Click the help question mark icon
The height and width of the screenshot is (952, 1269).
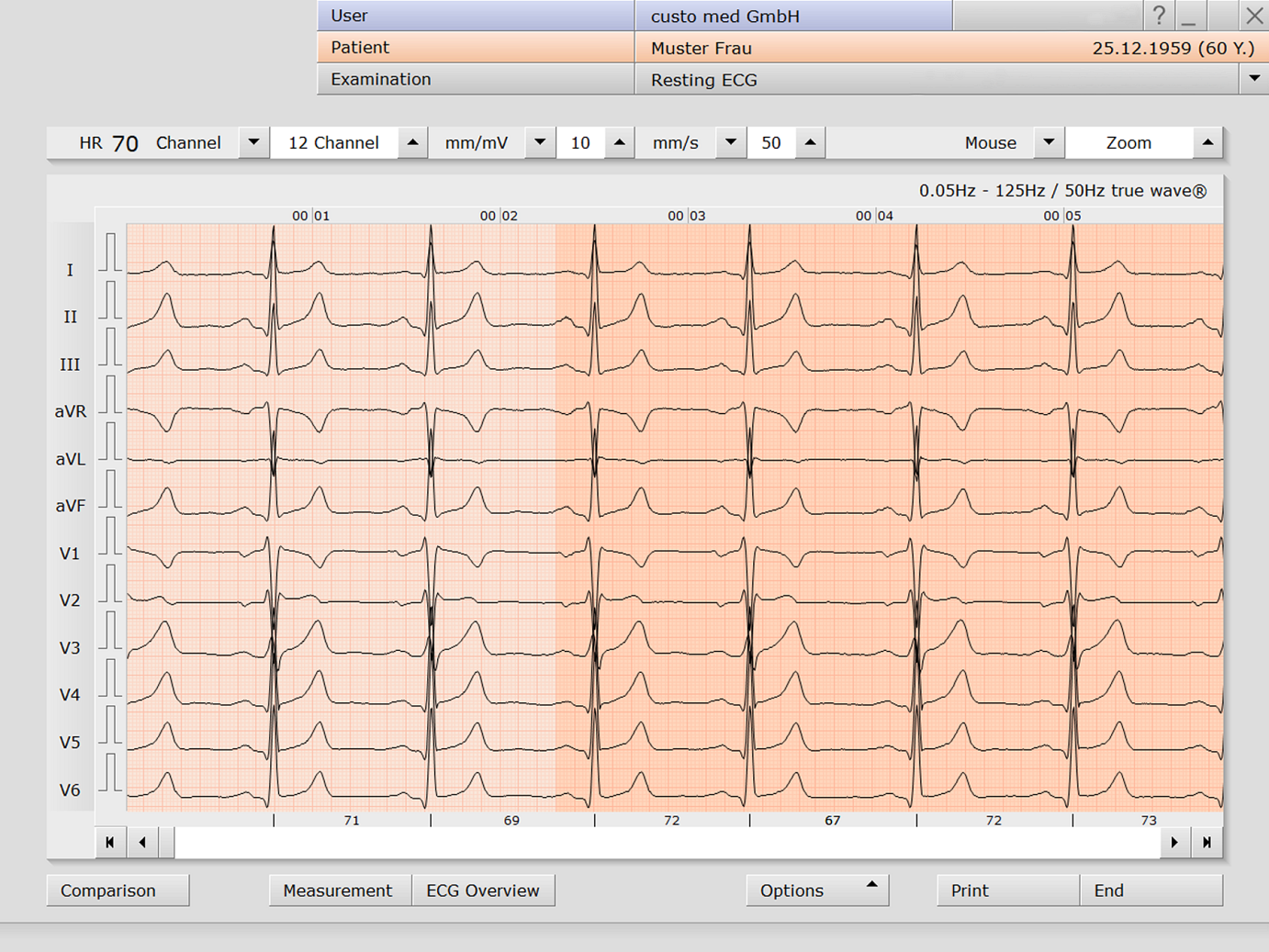pyautogui.click(x=1159, y=16)
